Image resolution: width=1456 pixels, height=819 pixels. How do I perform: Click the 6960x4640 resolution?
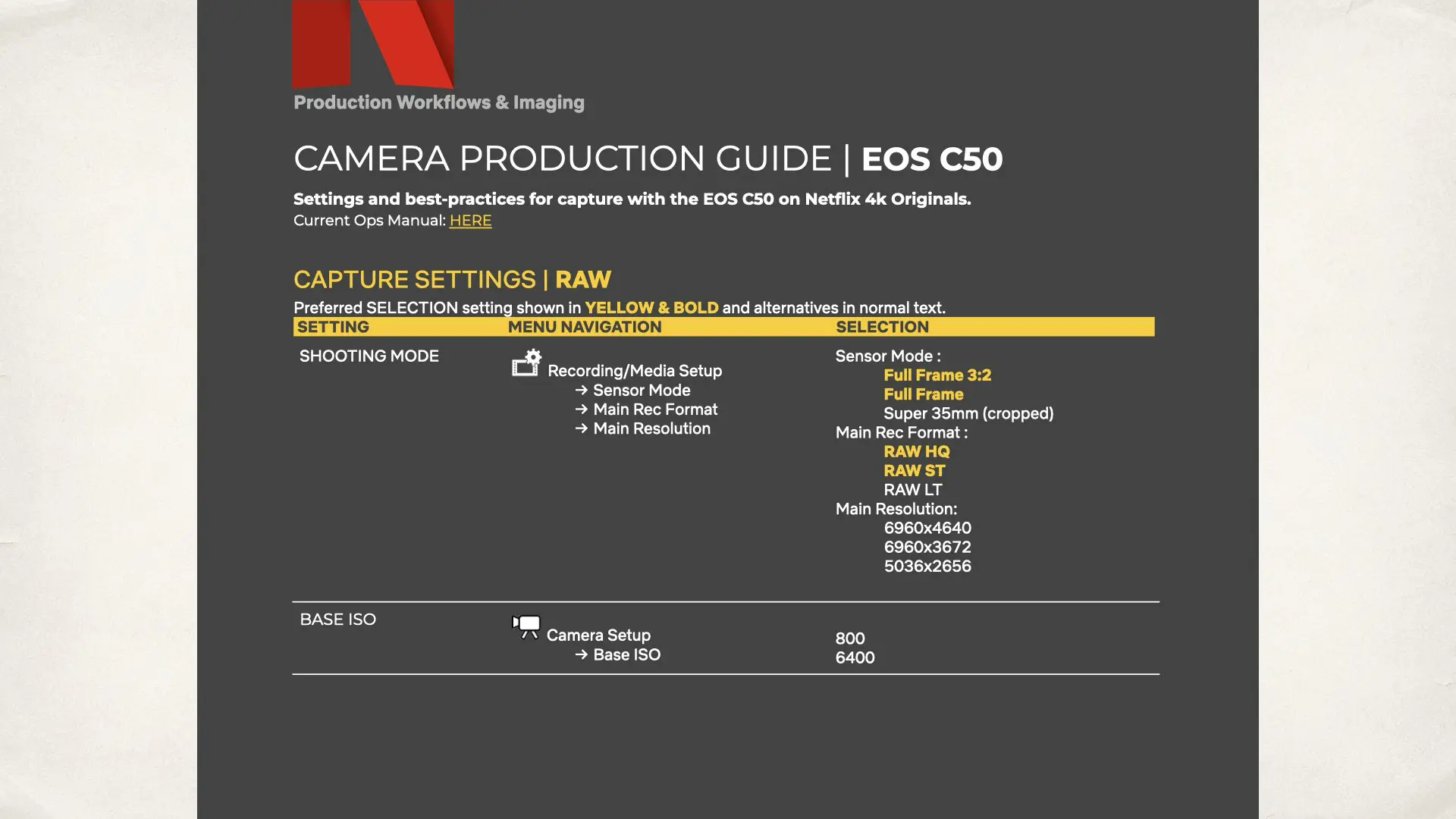[927, 528]
